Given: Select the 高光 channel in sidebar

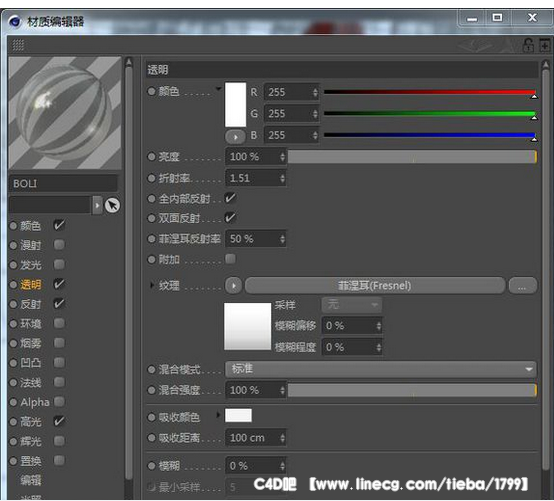Looking at the screenshot, I should 30,422.
